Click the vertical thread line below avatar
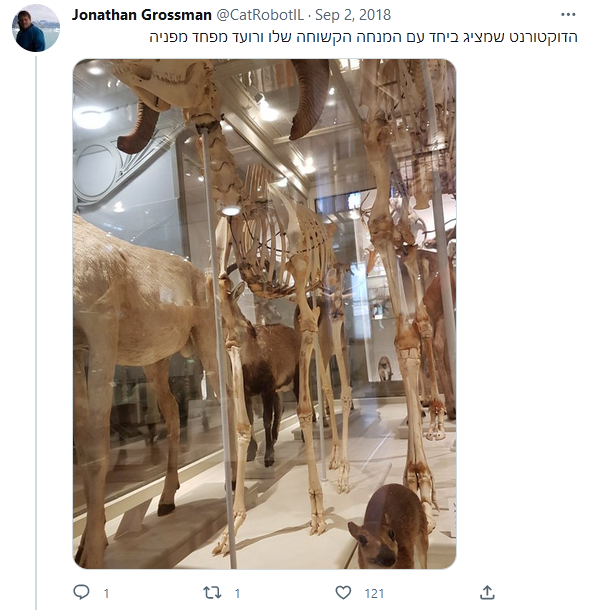The width and height of the screenshot is (591, 610). (x=36, y=333)
